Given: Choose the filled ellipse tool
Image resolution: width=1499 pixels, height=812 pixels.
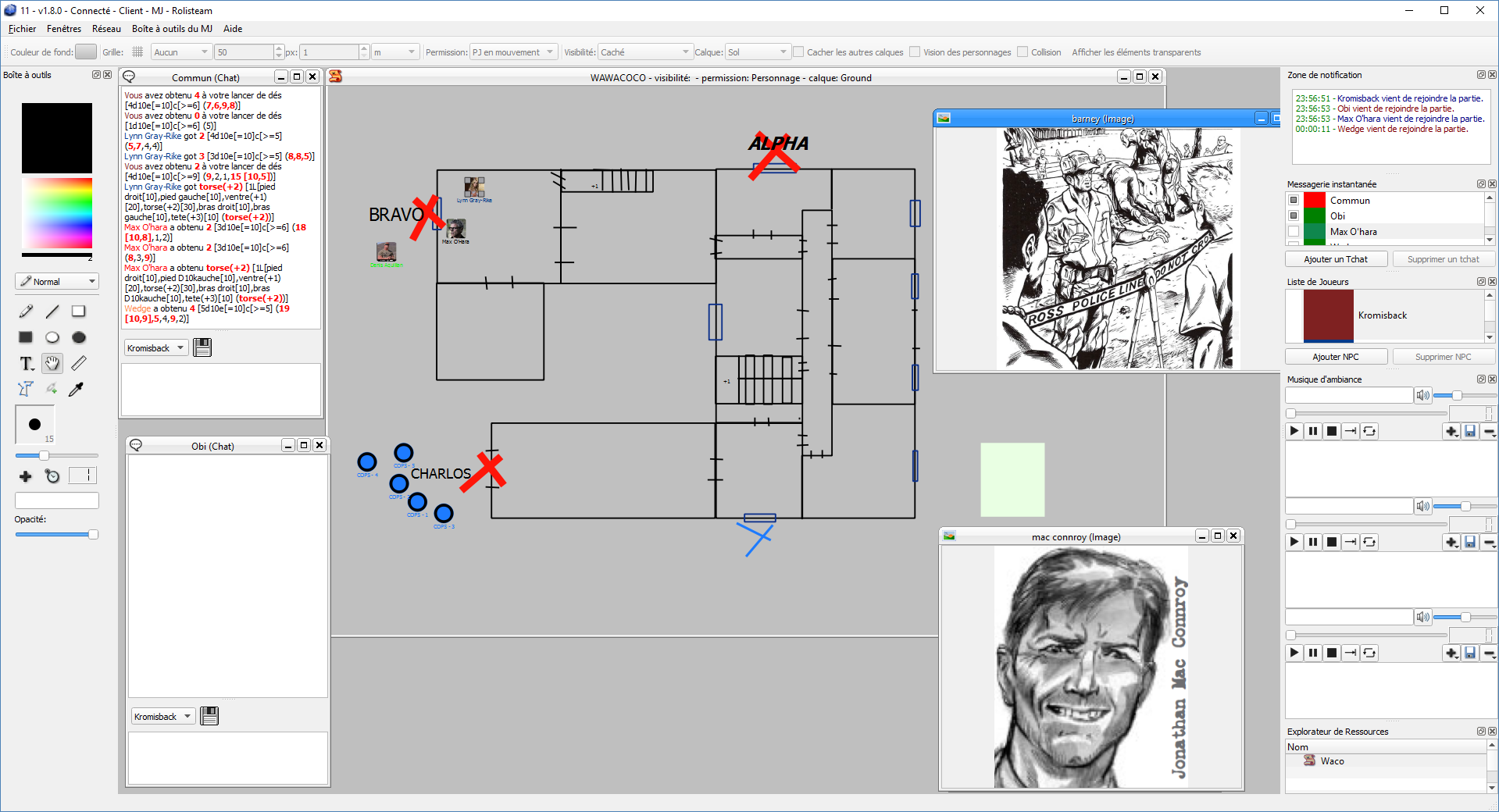Looking at the screenshot, I should pyautogui.click(x=79, y=337).
